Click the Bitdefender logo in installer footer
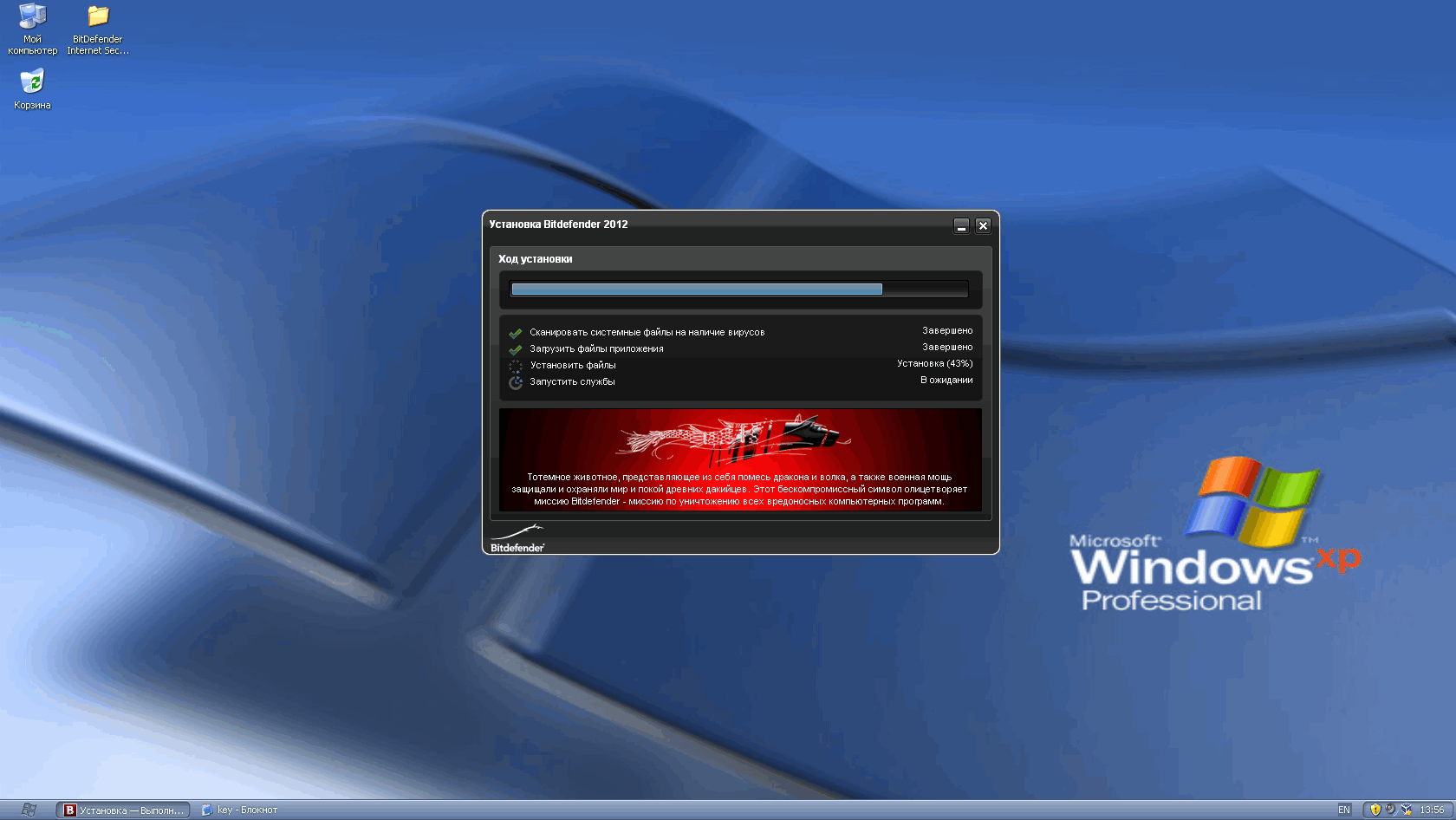This screenshot has height=820, width=1456. tap(517, 538)
